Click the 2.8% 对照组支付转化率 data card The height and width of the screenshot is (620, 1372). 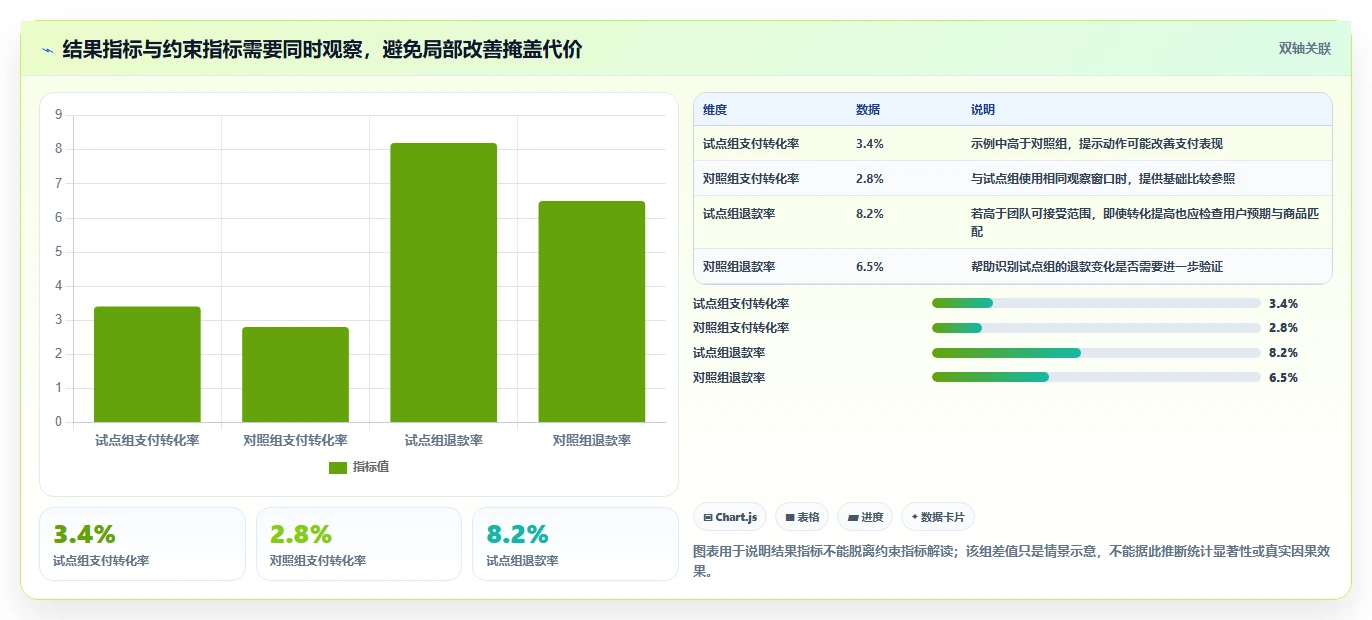click(x=359, y=544)
